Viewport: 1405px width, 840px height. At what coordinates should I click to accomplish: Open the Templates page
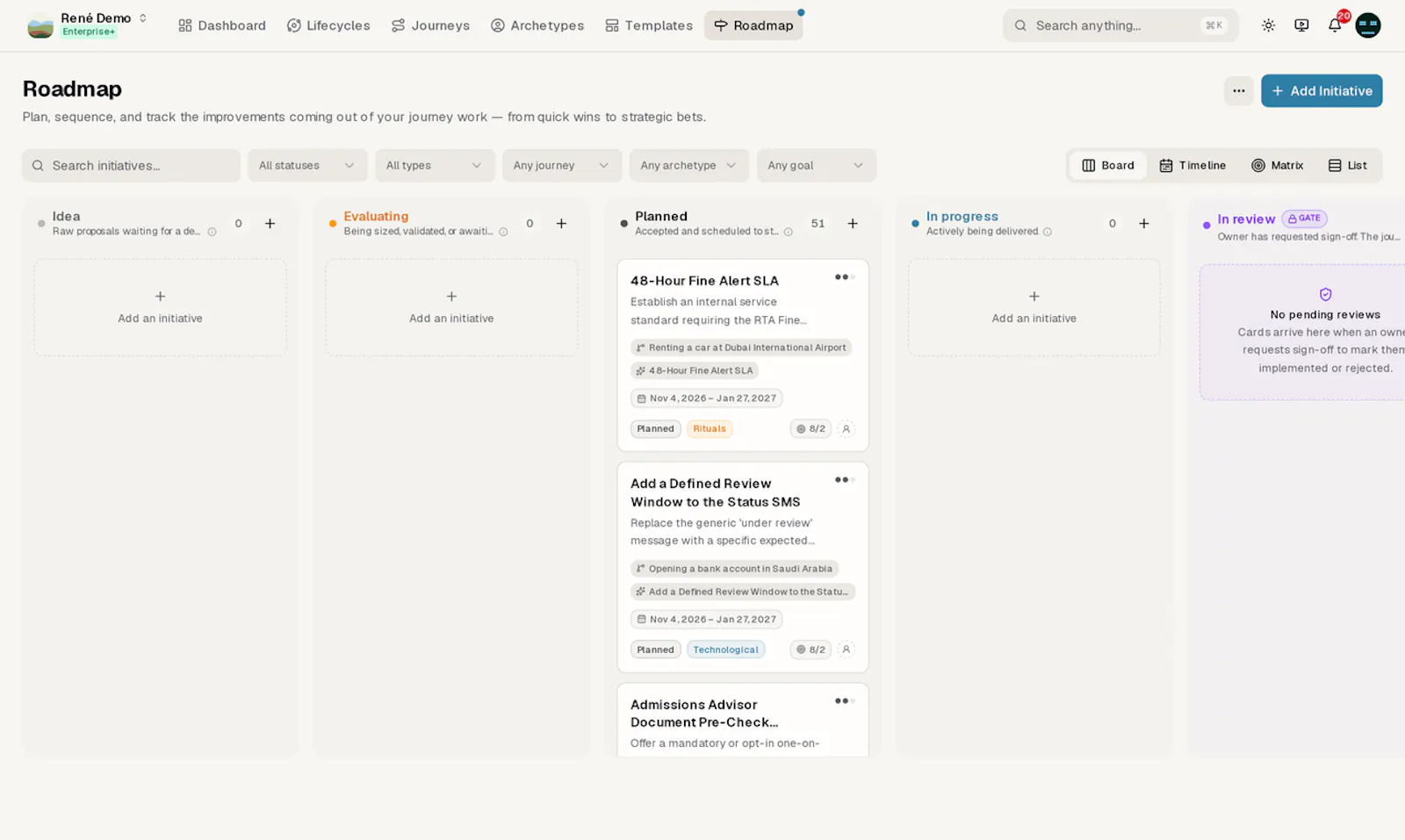pyautogui.click(x=649, y=25)
